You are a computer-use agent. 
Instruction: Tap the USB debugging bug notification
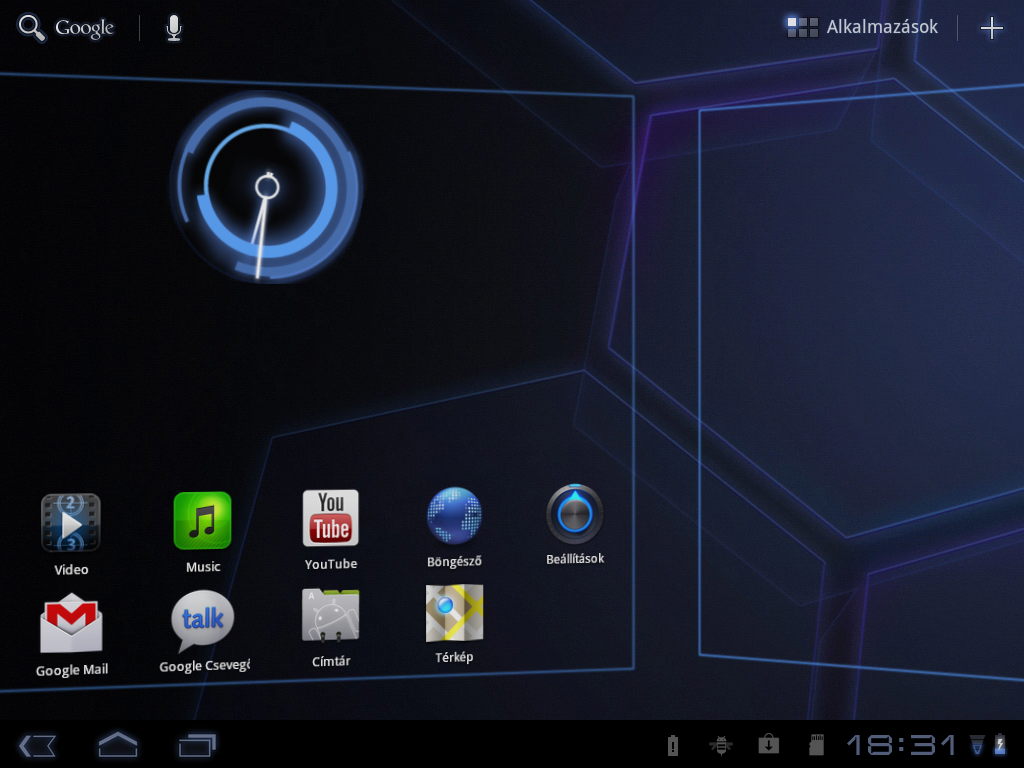(x=721, y=744)
